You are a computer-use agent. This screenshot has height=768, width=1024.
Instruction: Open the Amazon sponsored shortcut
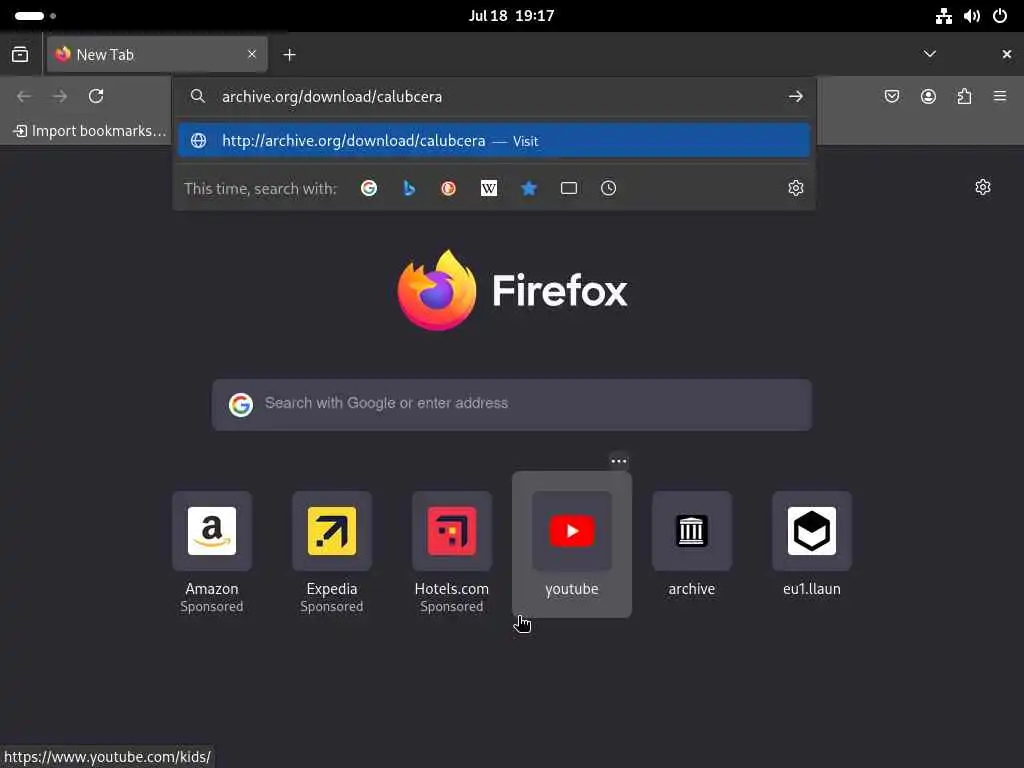(212, 552)
